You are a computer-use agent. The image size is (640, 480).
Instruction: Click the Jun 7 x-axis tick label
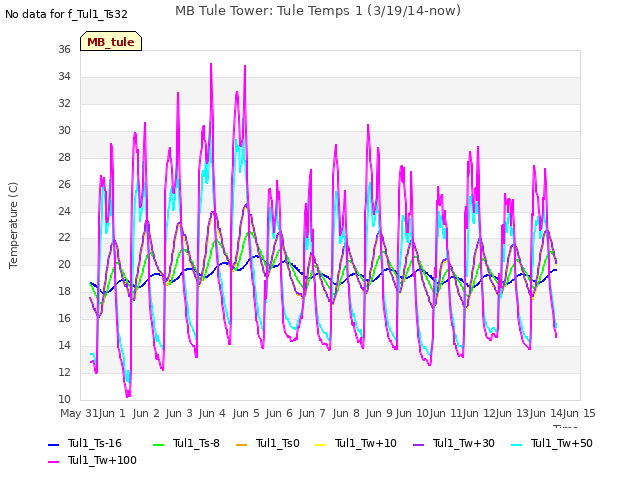312,413
